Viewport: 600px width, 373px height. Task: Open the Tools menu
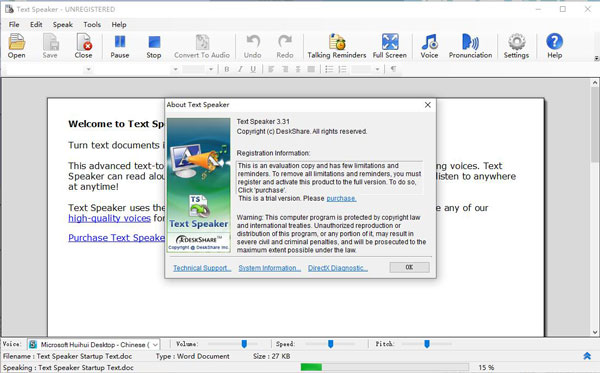coord(92,24)
